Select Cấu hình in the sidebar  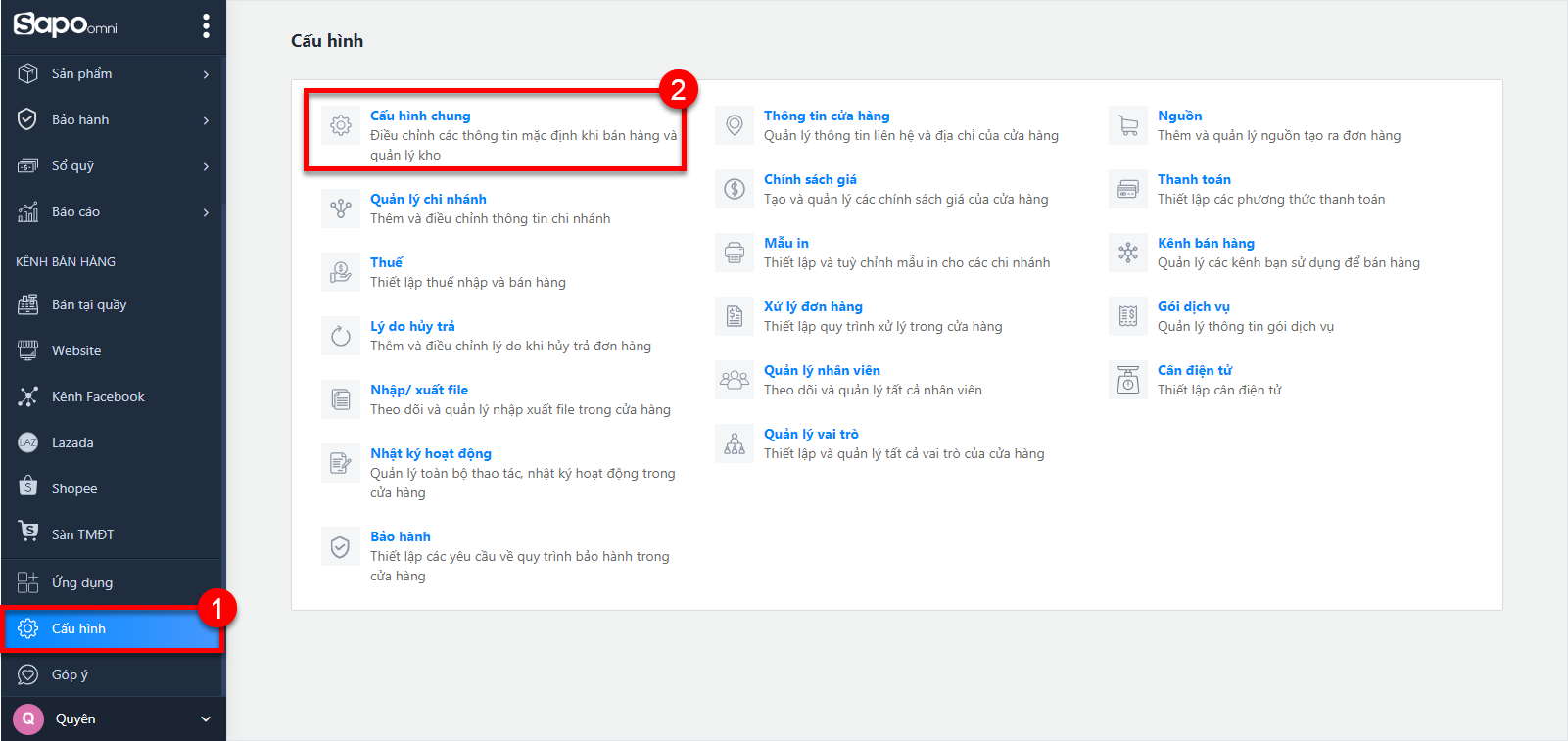tap(113, 628)
